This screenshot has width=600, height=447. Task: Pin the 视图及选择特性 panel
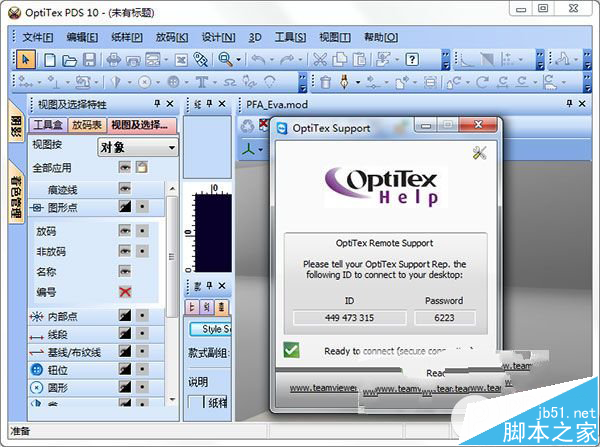coord(157,103)
